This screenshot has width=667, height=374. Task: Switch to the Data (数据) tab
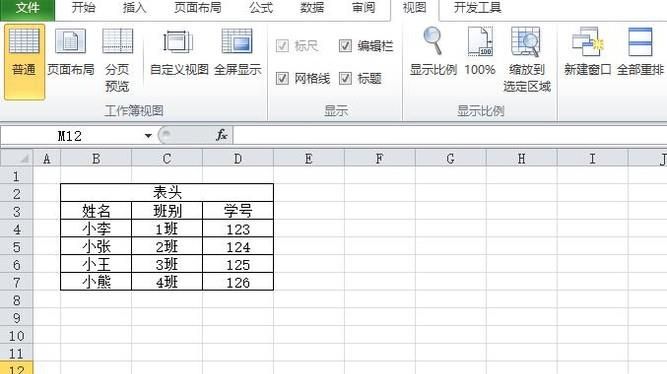pyautogui.click(x=312, y=8)
